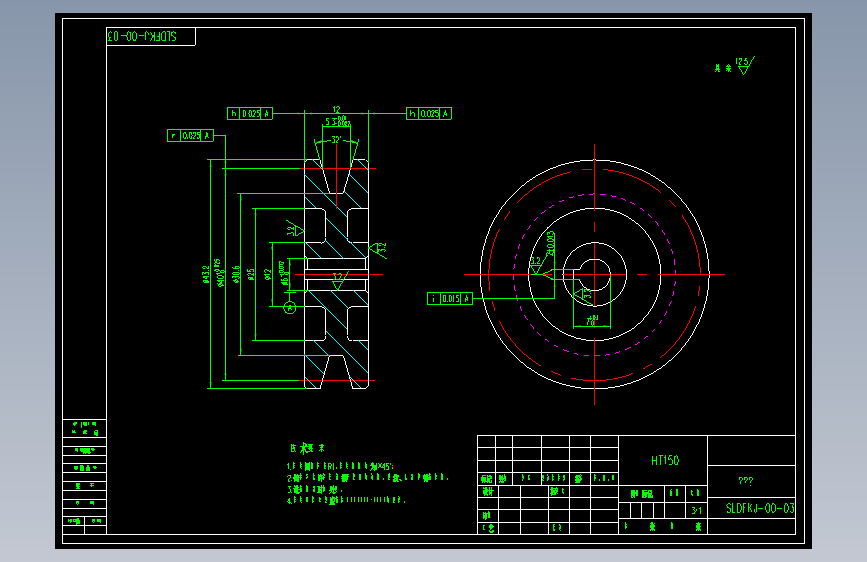Select the ø43.2 outer diameter dimension
This screenshot has width=867, height=562.
[x=206, y=274]
